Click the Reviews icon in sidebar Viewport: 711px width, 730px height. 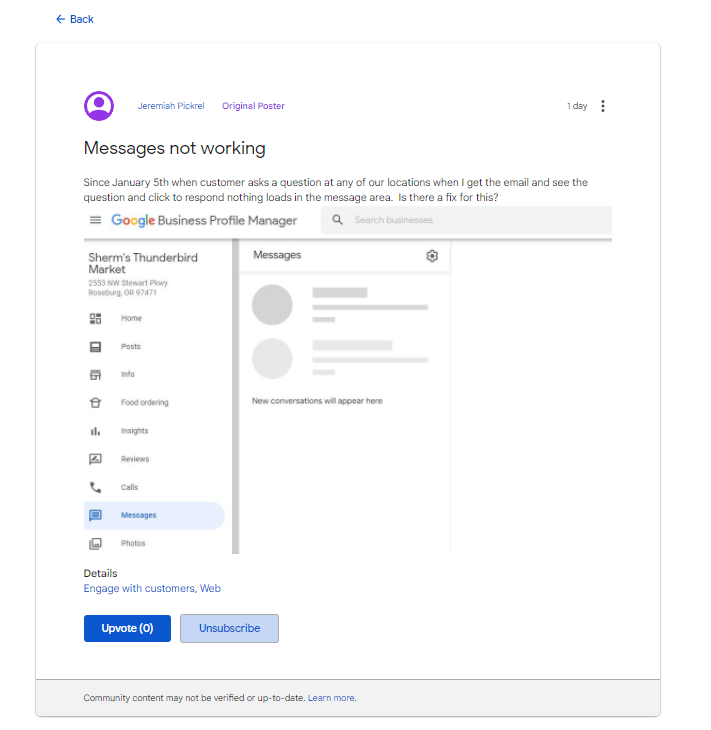pos(95,459)
